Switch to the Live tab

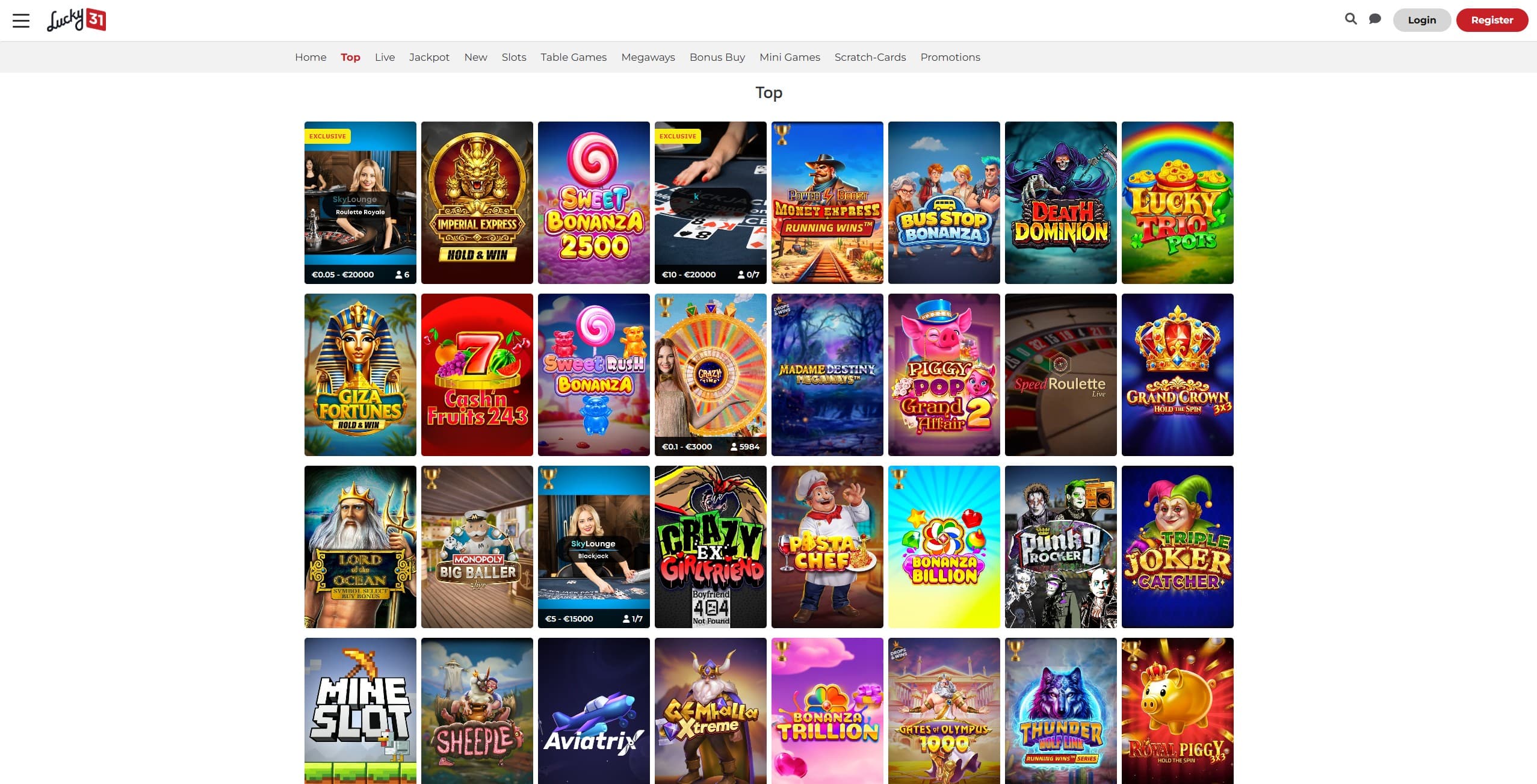[385, 57]
